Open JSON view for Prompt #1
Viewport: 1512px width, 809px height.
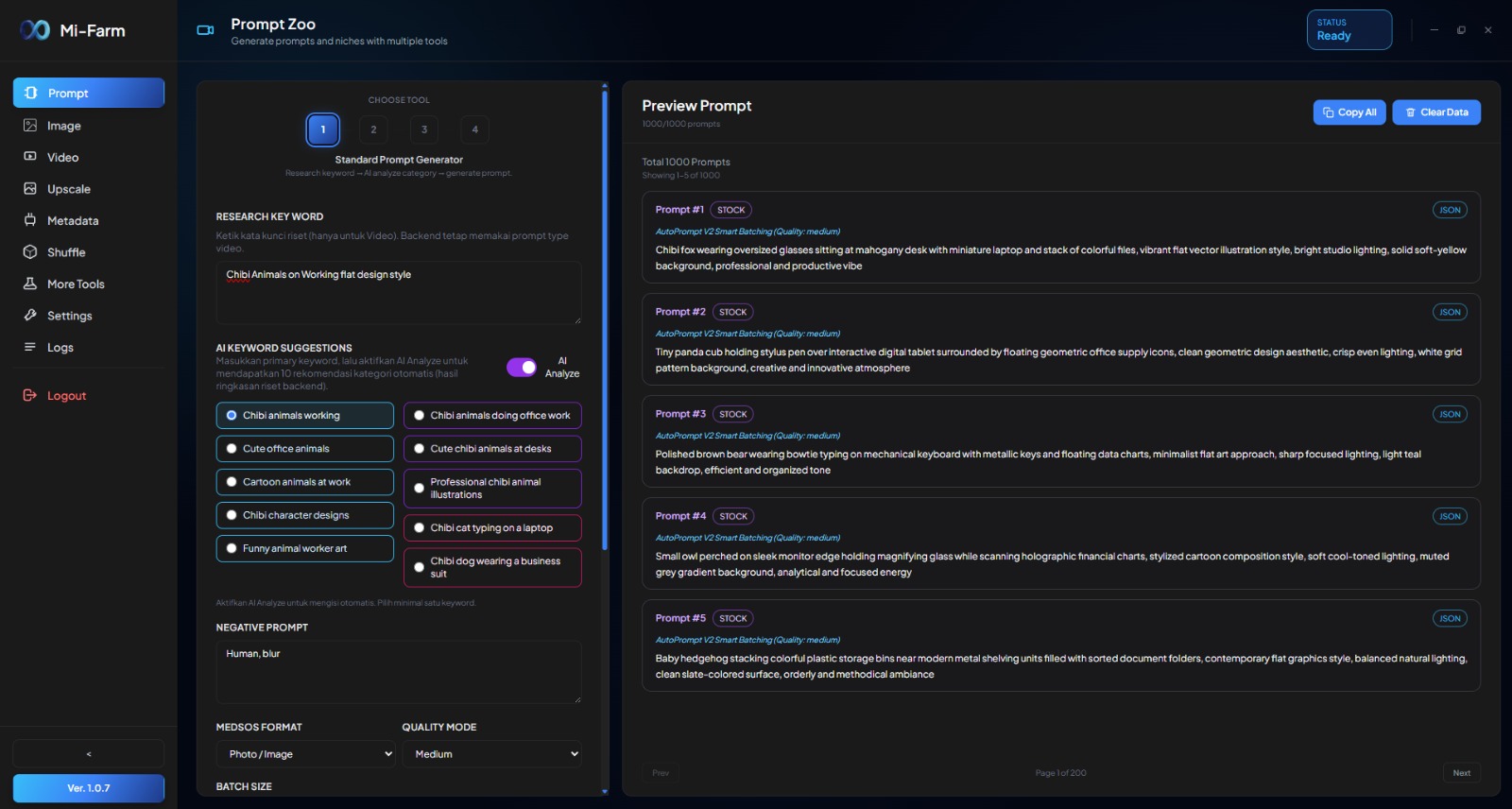1450,210
